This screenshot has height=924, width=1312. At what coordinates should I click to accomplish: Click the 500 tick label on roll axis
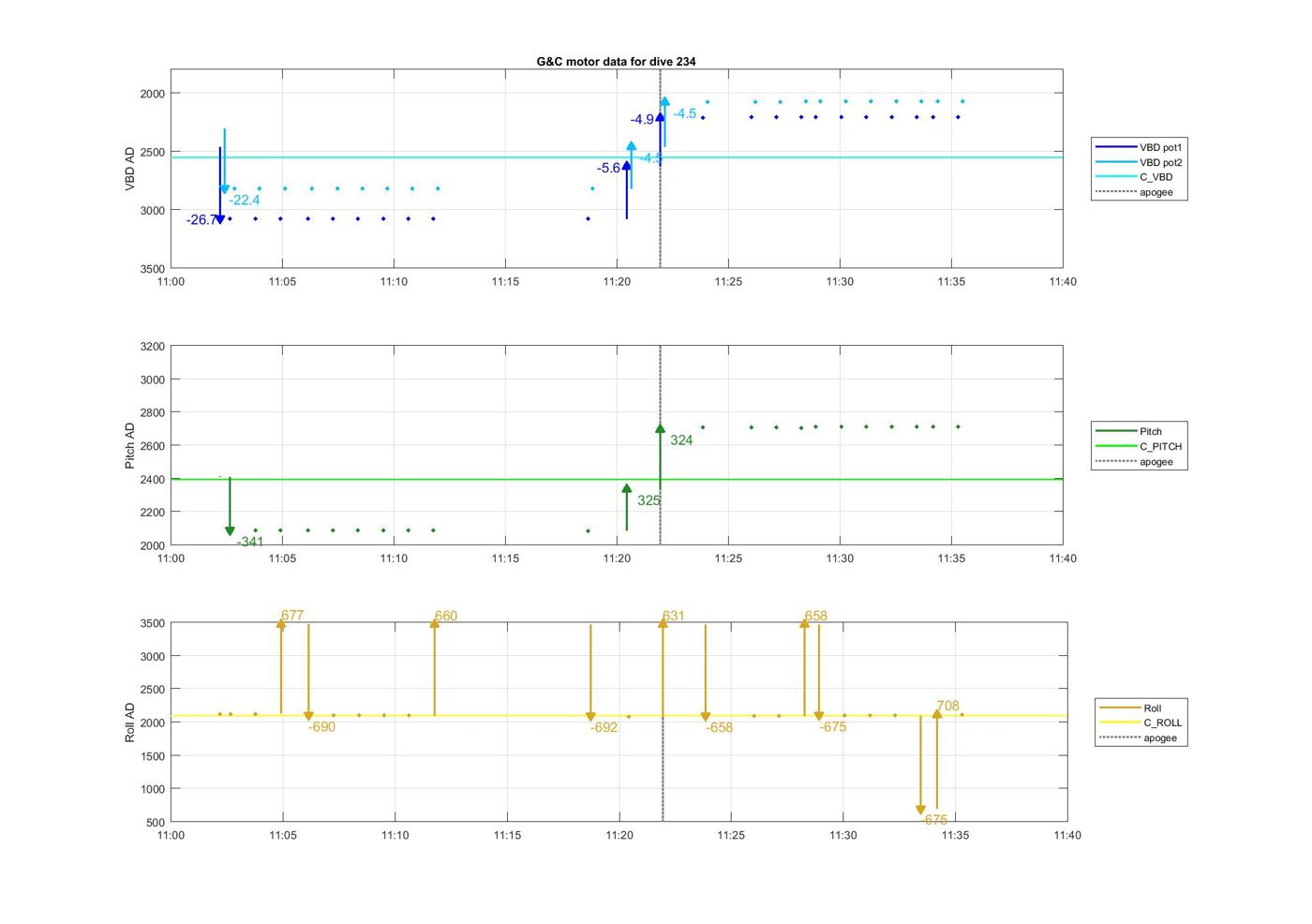pyautogui.click(x=156, y=823)
